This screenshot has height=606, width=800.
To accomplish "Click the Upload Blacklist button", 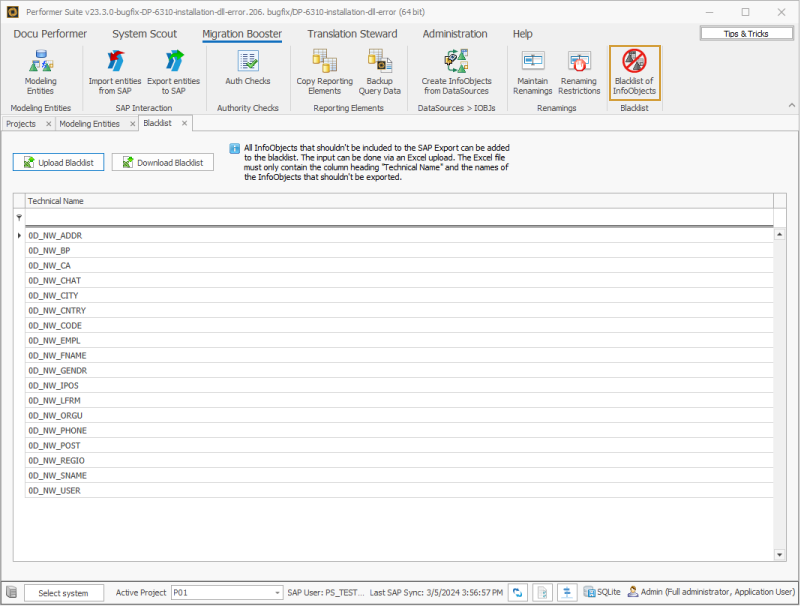I will tap(58, 162).
